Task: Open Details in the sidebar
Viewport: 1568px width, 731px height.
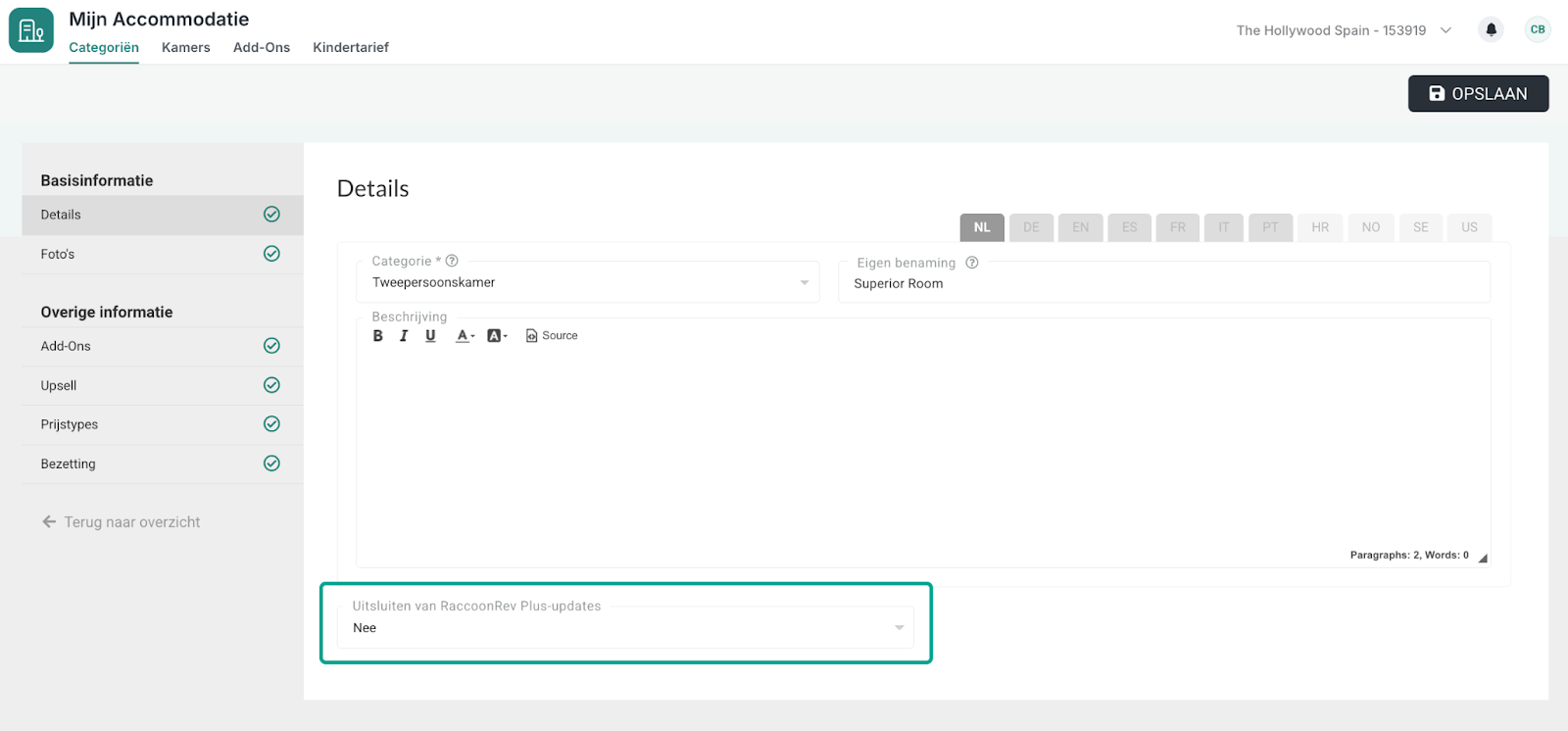Action: [x=163, y=215]
